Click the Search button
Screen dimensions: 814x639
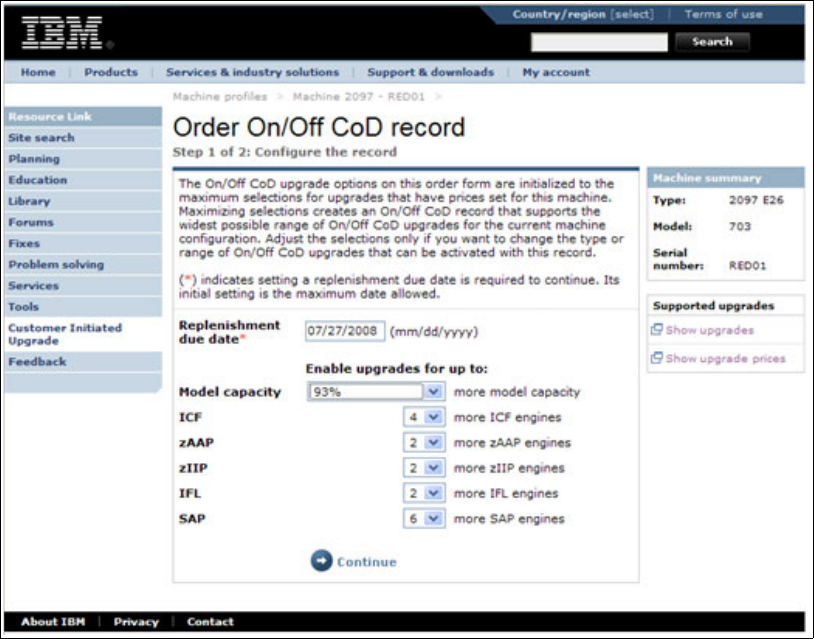pos(712,42)
